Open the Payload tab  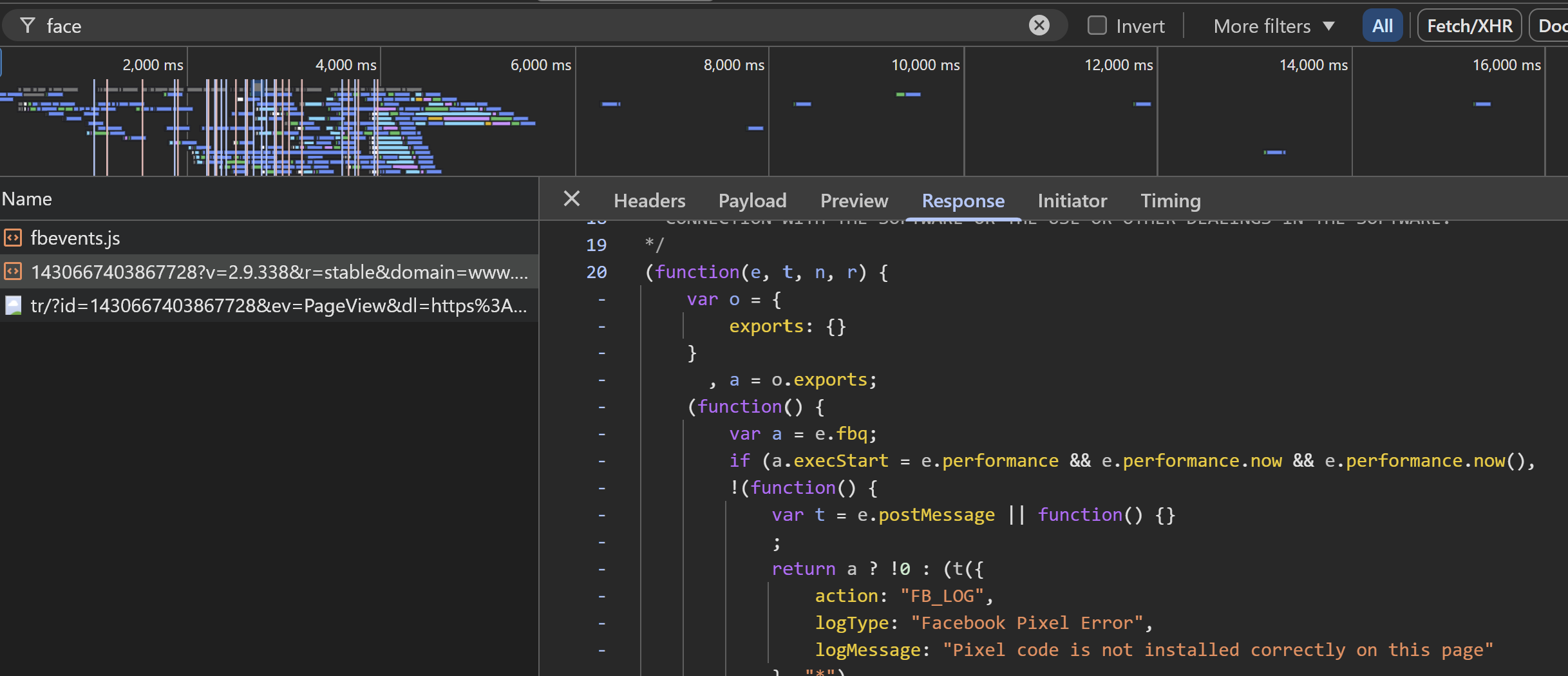(752, 201)
